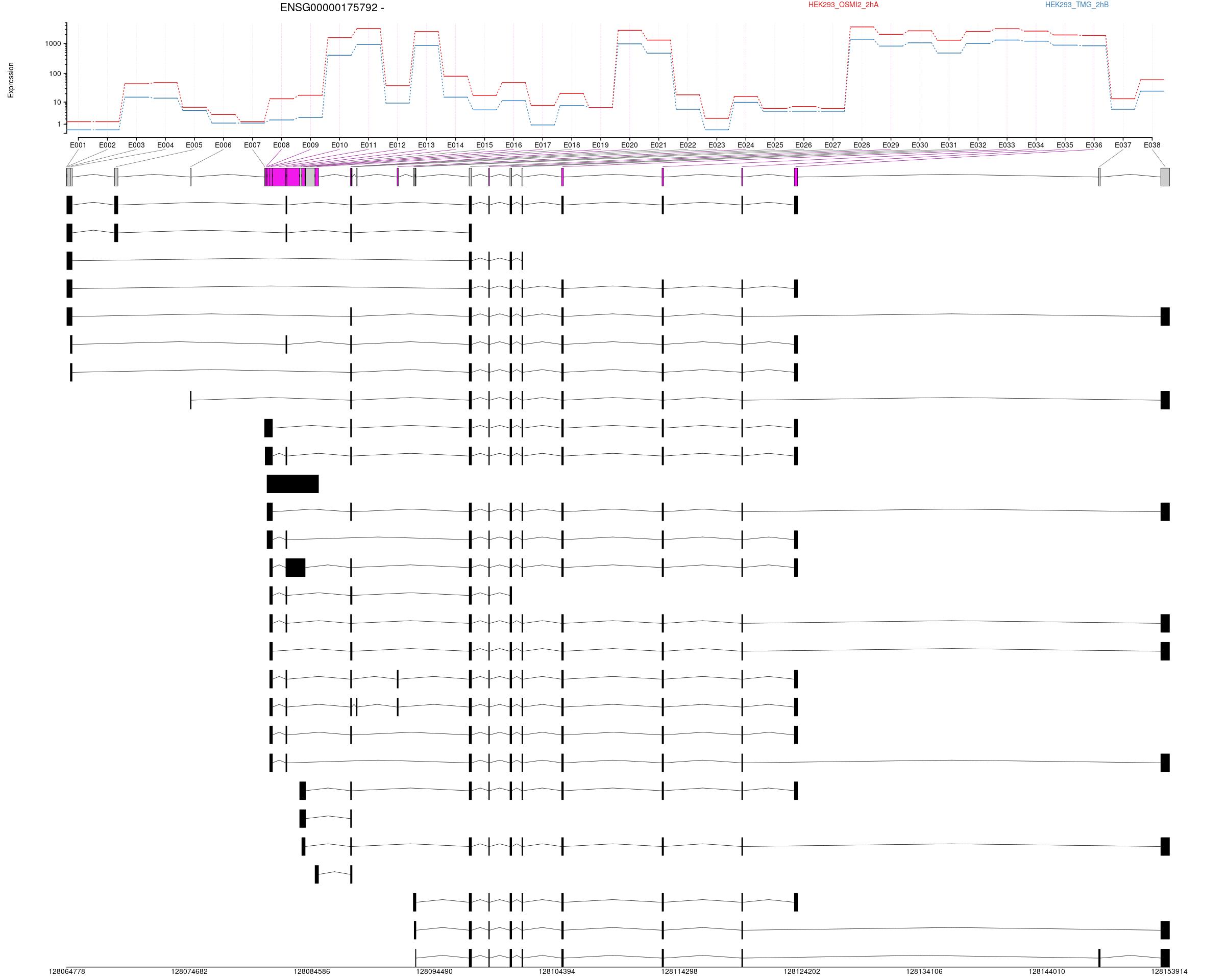Click exon label E019
The width and height of the screenshot is (1225, 980).
[601, 145]
